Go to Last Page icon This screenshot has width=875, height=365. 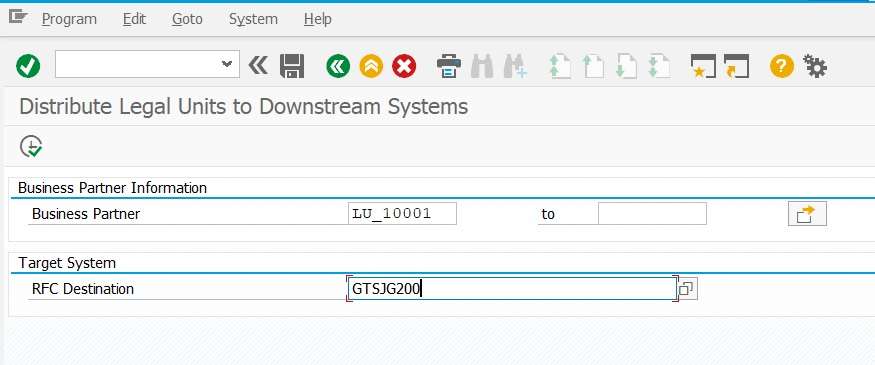659,66
